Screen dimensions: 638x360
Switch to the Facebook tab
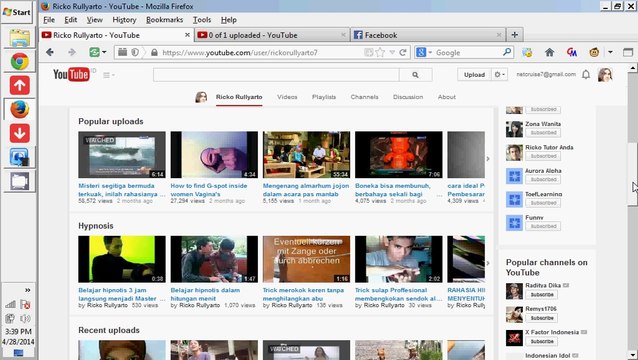click(428, 35)
